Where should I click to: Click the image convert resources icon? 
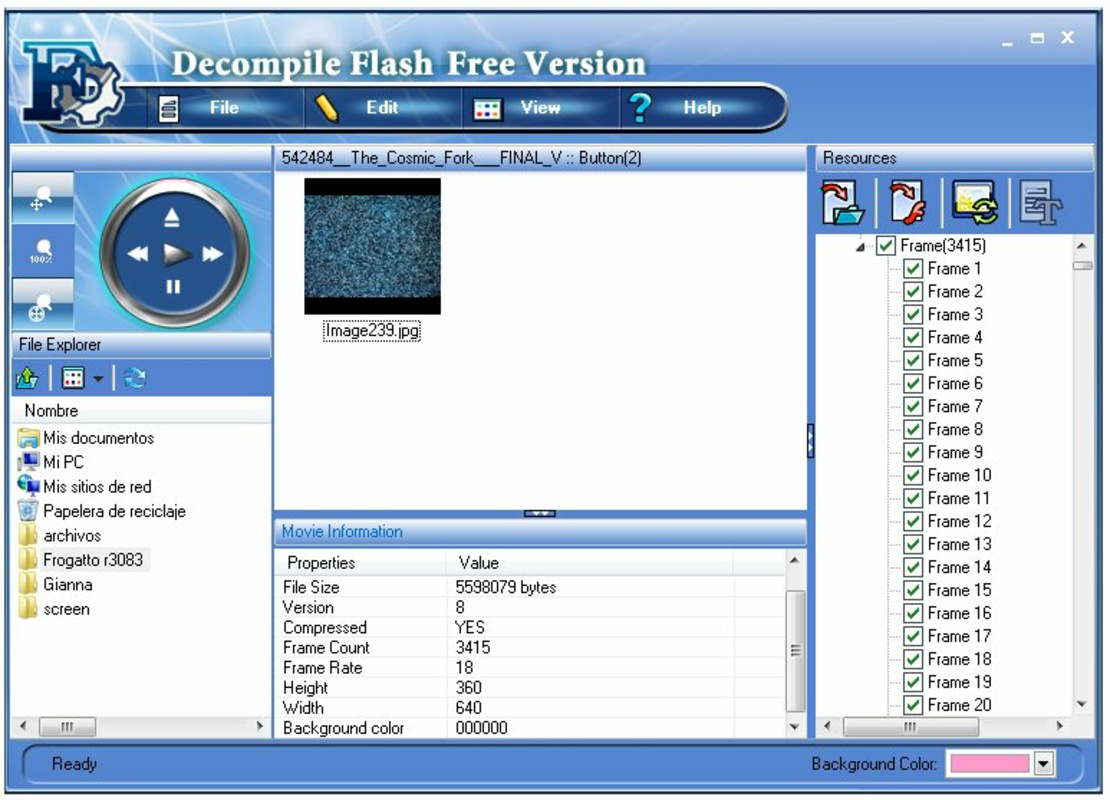click(975, 202)
